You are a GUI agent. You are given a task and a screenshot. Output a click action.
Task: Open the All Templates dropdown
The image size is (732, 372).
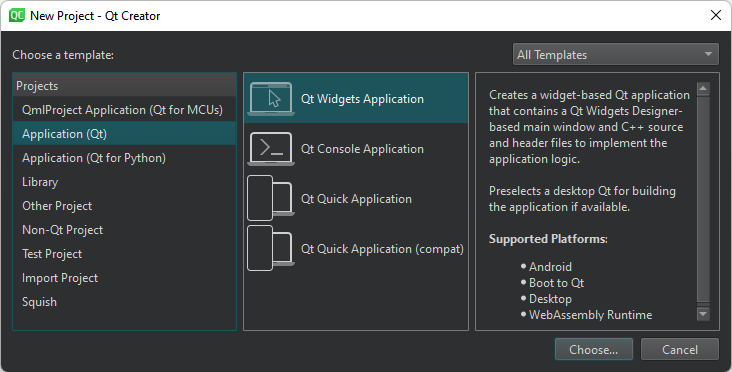pyautogui.click(x=615, y=55)
